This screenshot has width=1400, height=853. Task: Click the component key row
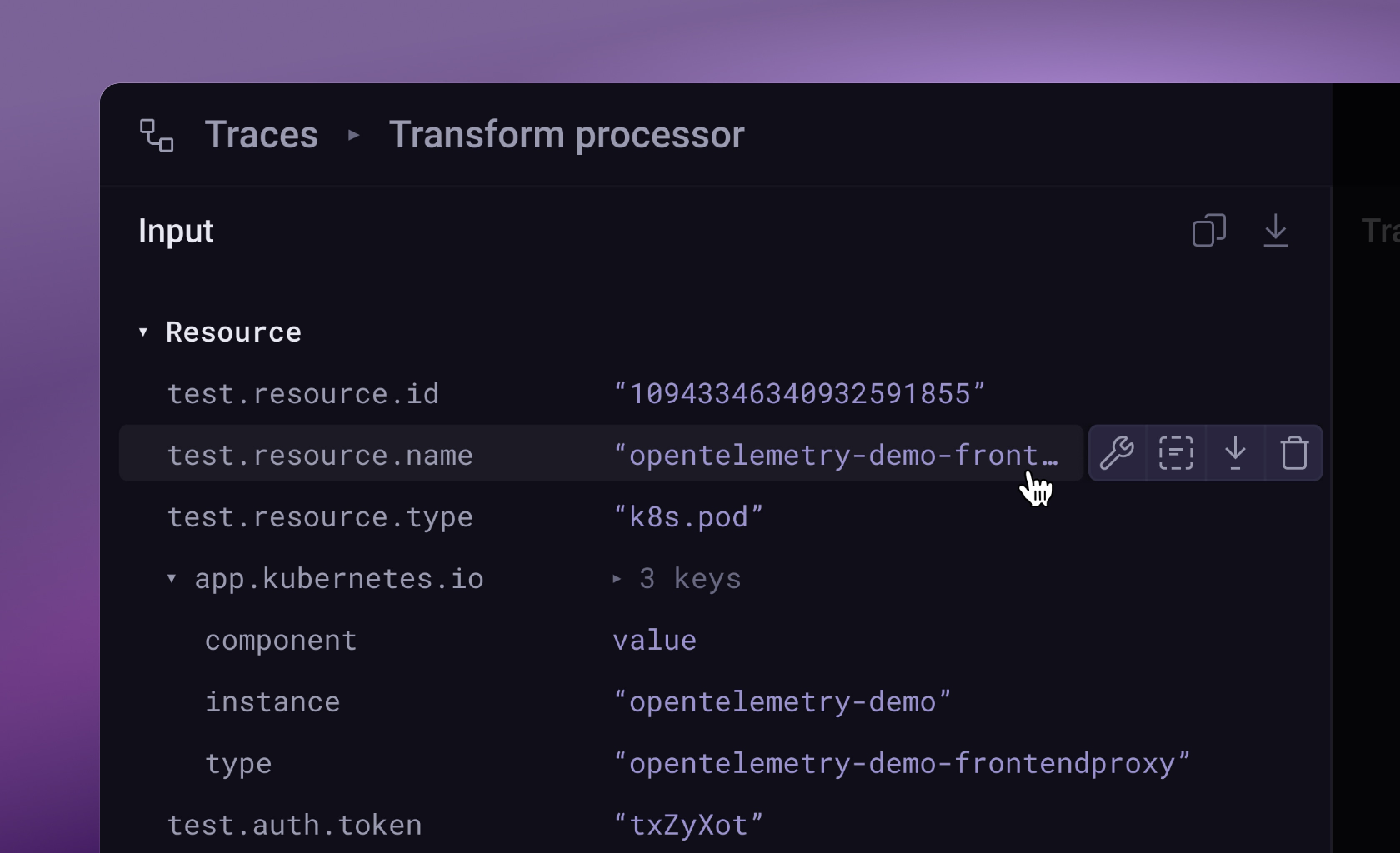(281, 641)
